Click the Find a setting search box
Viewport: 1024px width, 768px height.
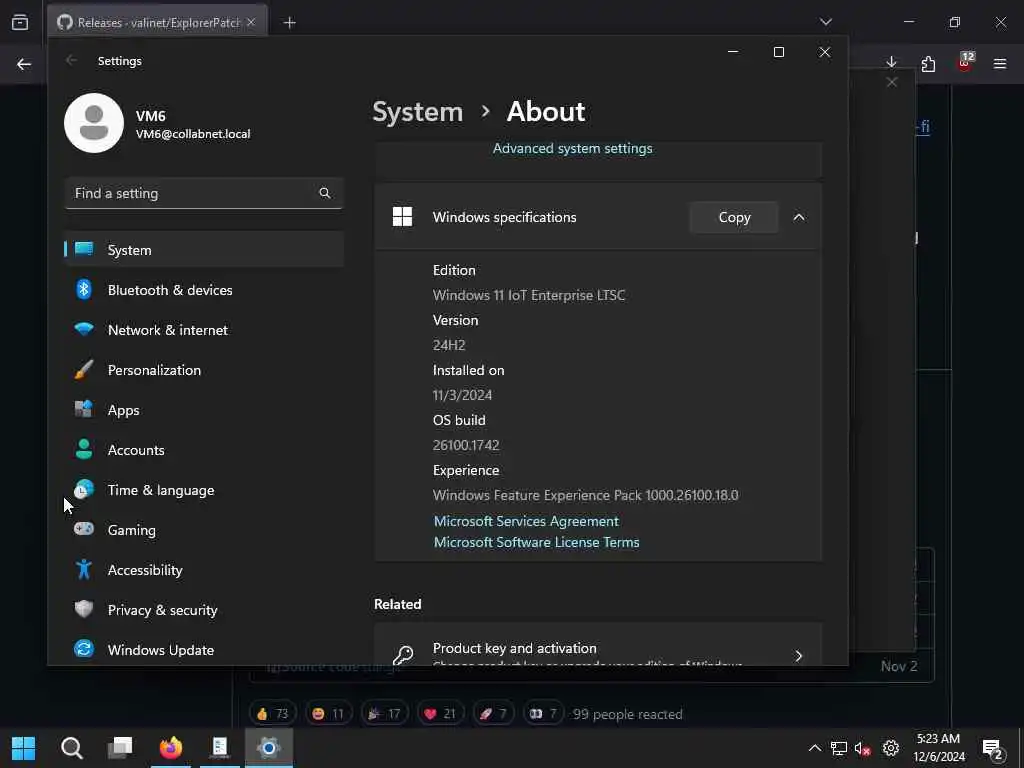tap(204, 193)
